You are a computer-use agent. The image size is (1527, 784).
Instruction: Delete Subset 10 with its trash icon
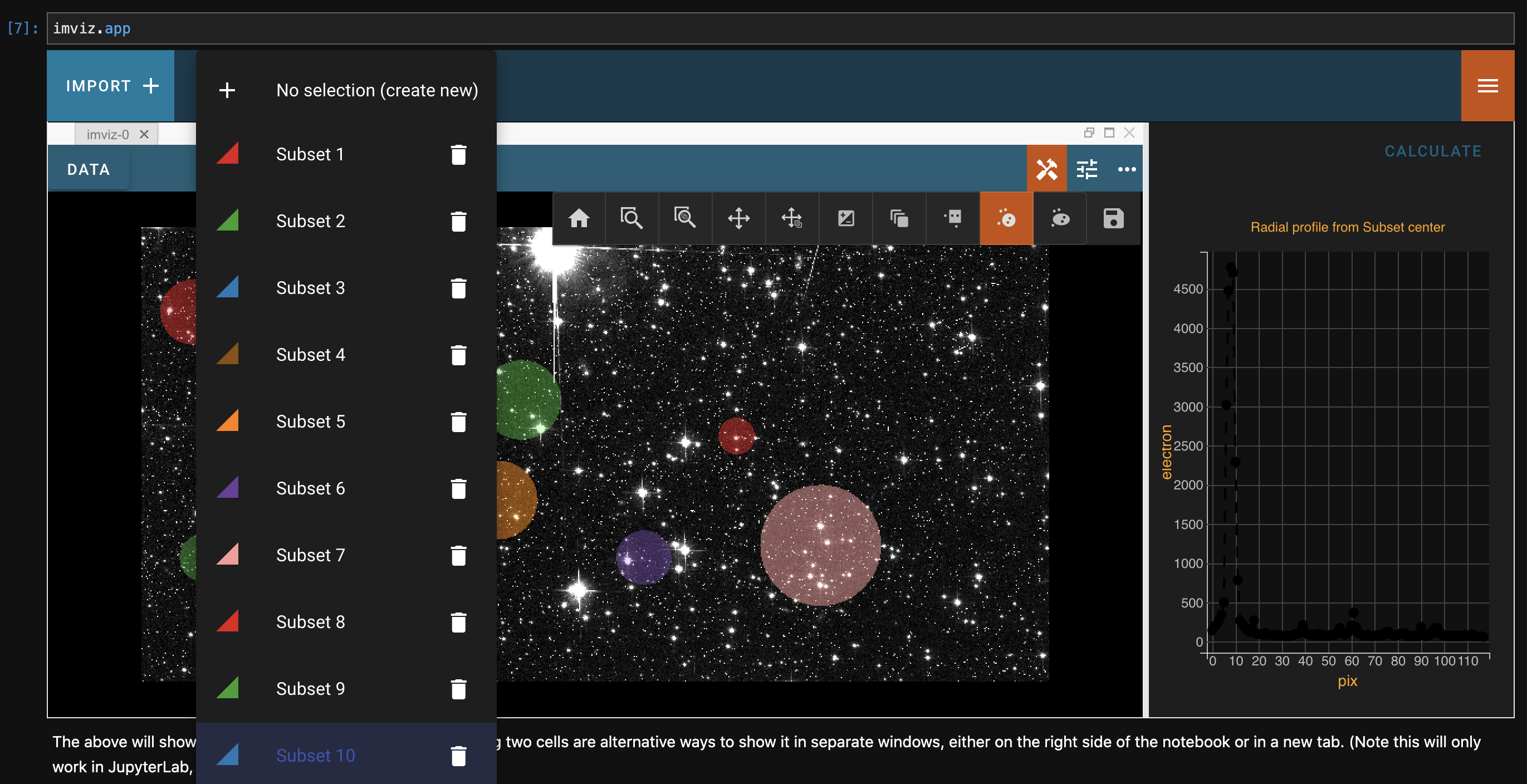click(459, 756)
